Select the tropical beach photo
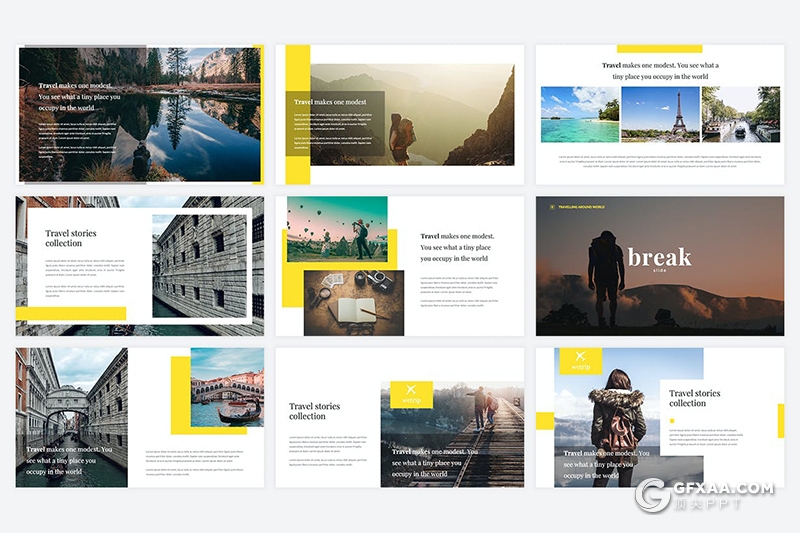 pyautogui.click(x=580, y=114)
